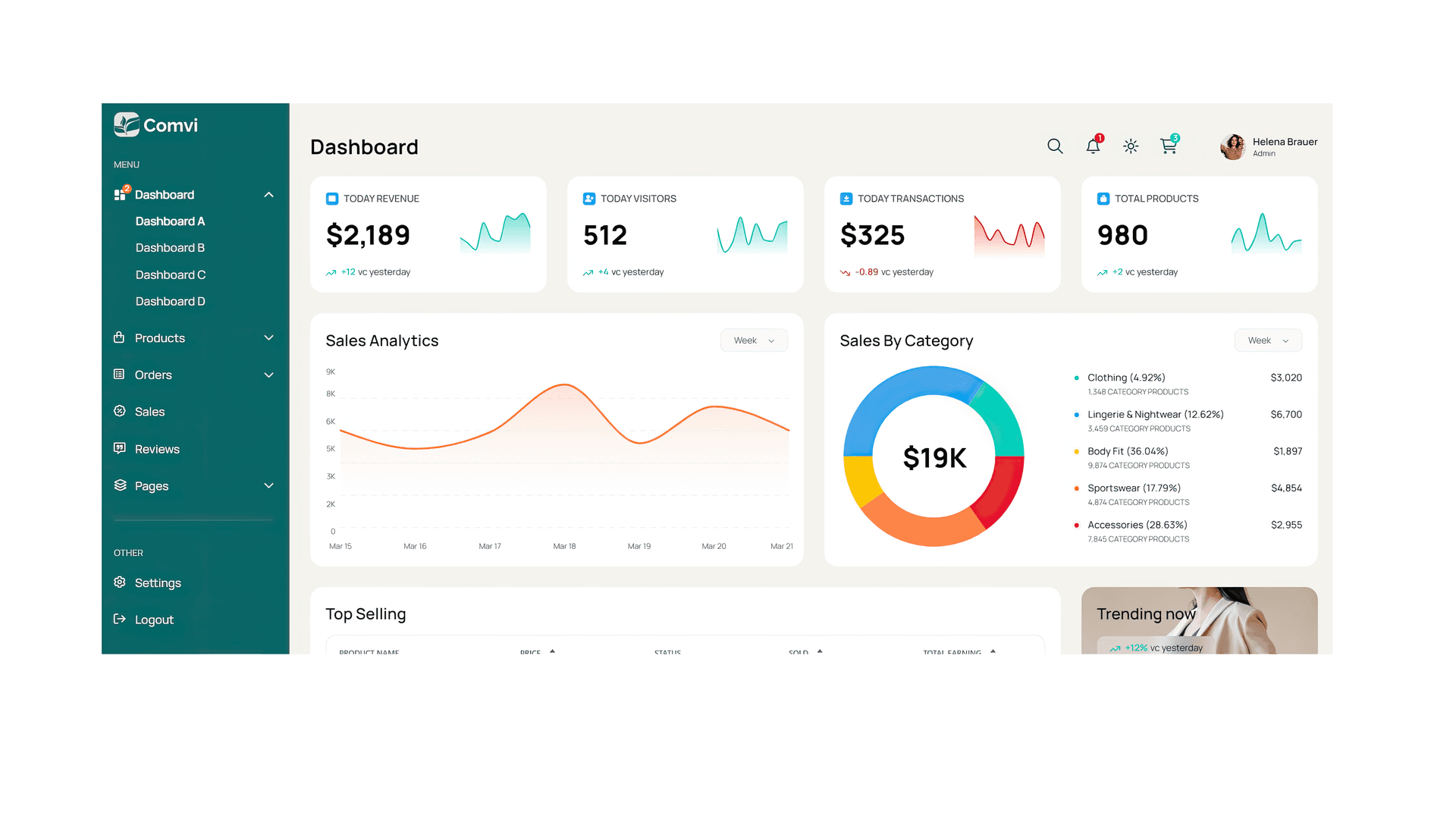Open the Settings gear icon

[120, 582]
